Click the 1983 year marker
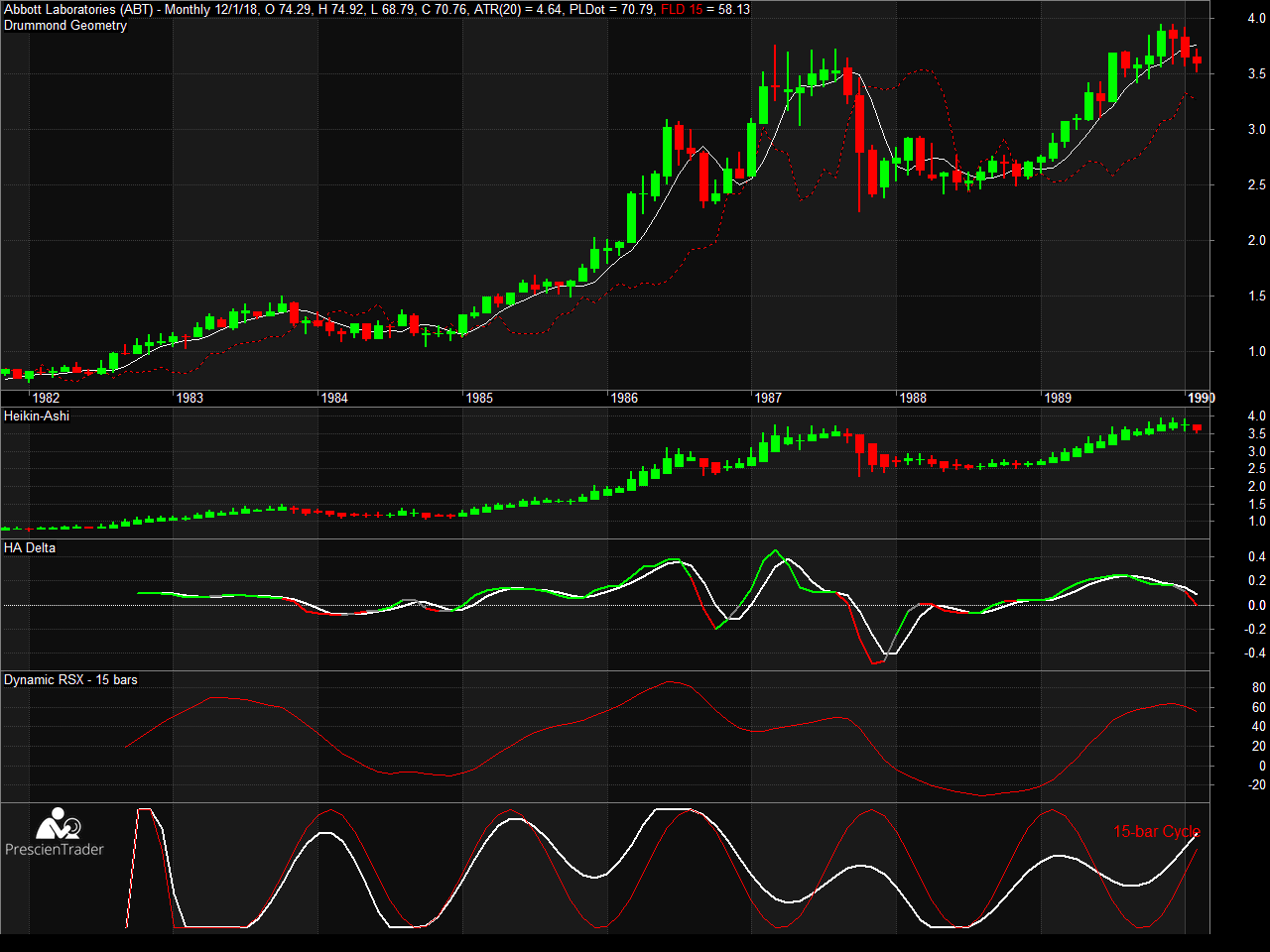Viewport: 1270px width, 952px height. coord(190,398)
